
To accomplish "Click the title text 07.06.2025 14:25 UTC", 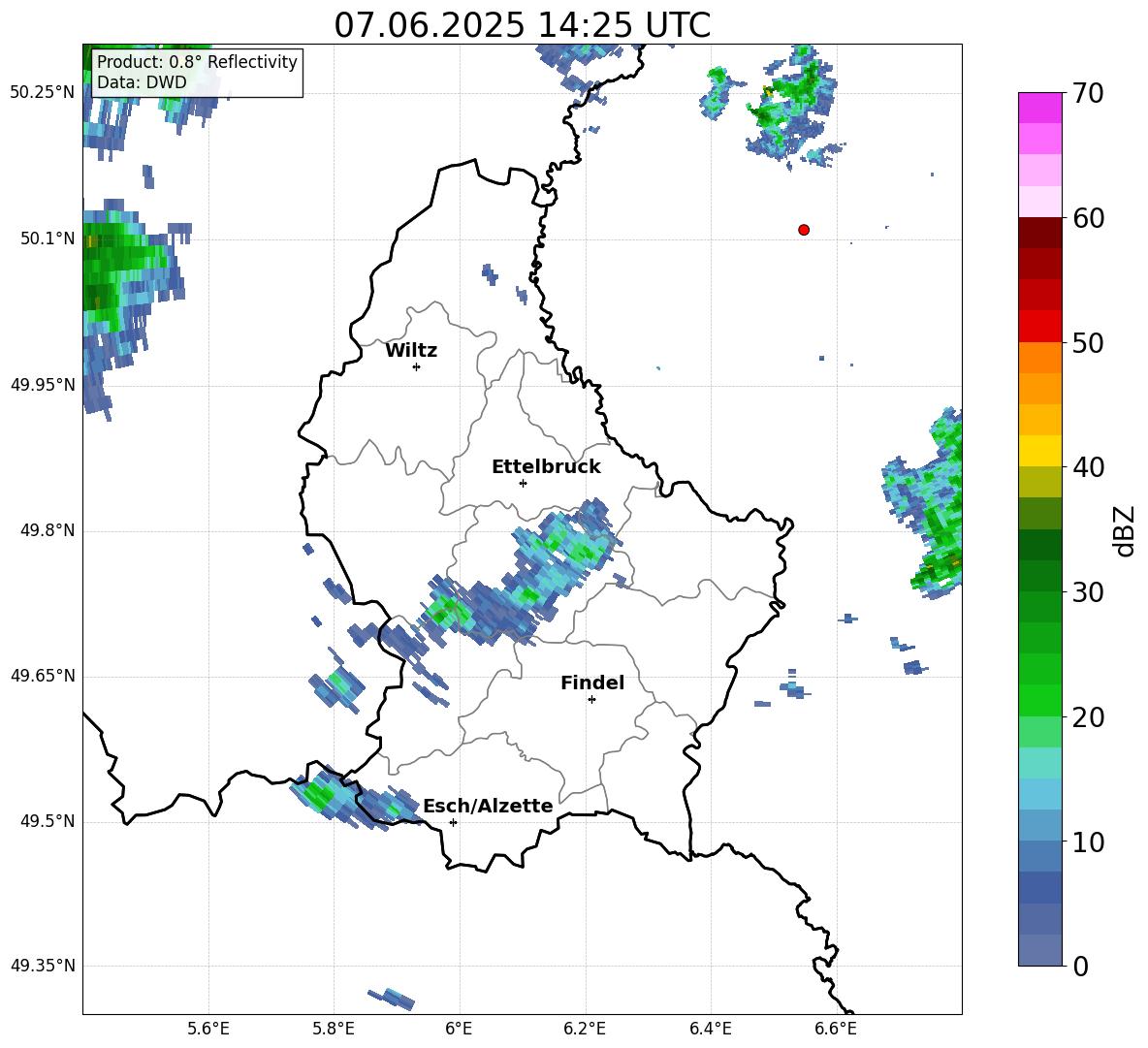I will (x=522, y=25).
